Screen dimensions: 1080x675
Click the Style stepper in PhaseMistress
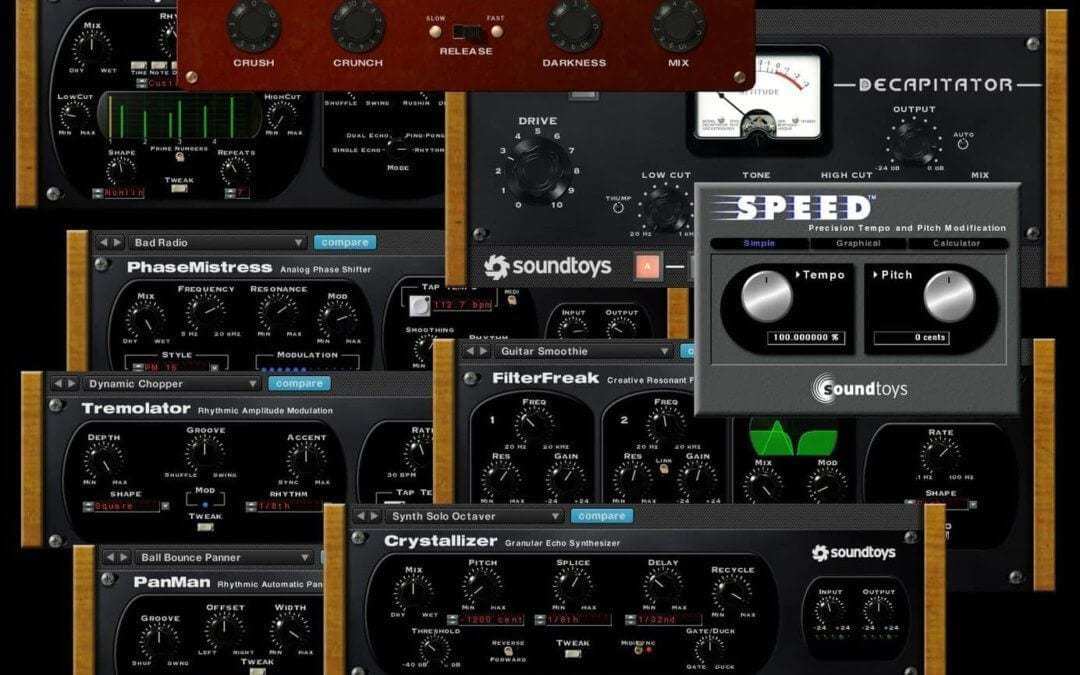point(138,368)
